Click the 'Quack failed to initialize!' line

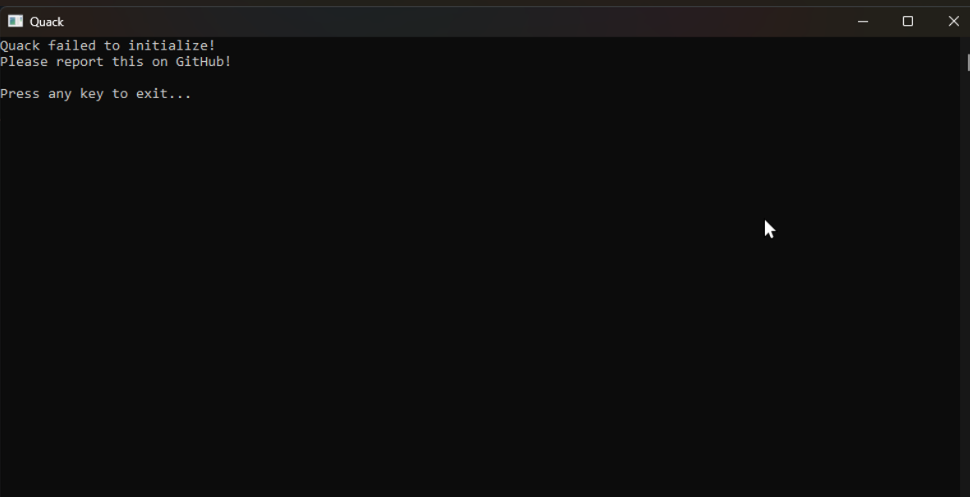tap(108, 45)
